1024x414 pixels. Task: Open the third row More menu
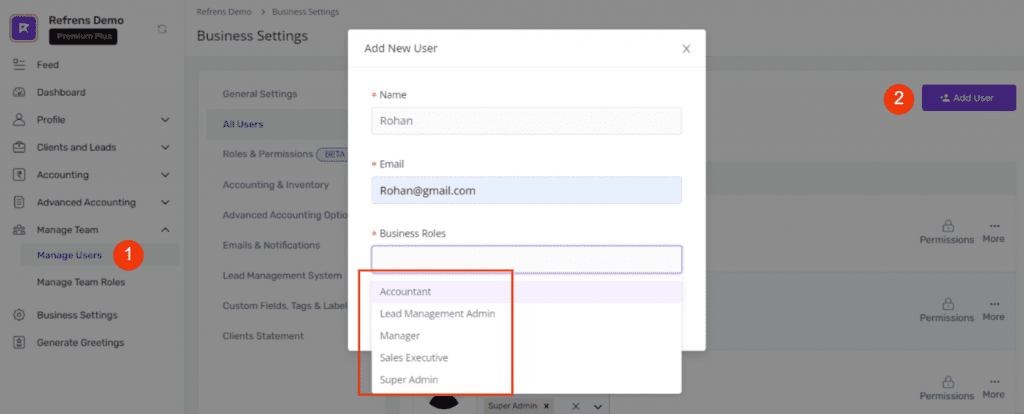[x=993, y=388]
